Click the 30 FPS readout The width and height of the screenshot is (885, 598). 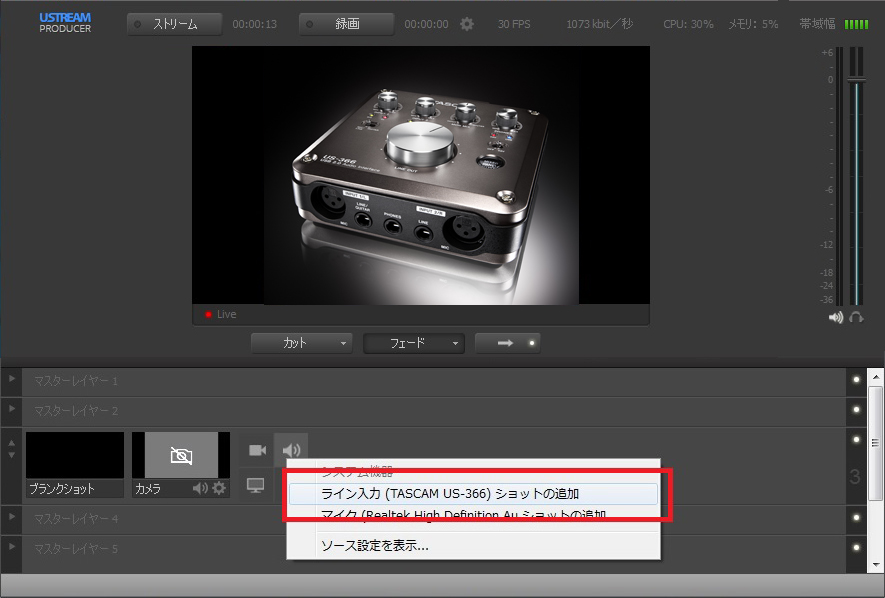(514, 24)
